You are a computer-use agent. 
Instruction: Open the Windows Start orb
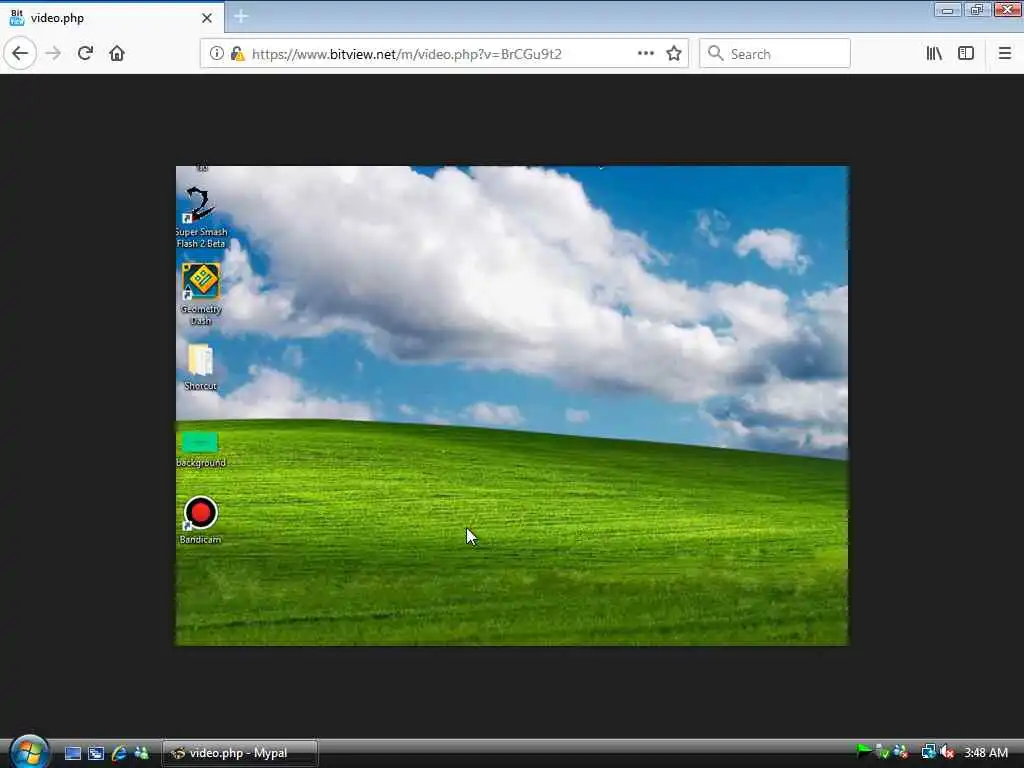coord(28,752)
